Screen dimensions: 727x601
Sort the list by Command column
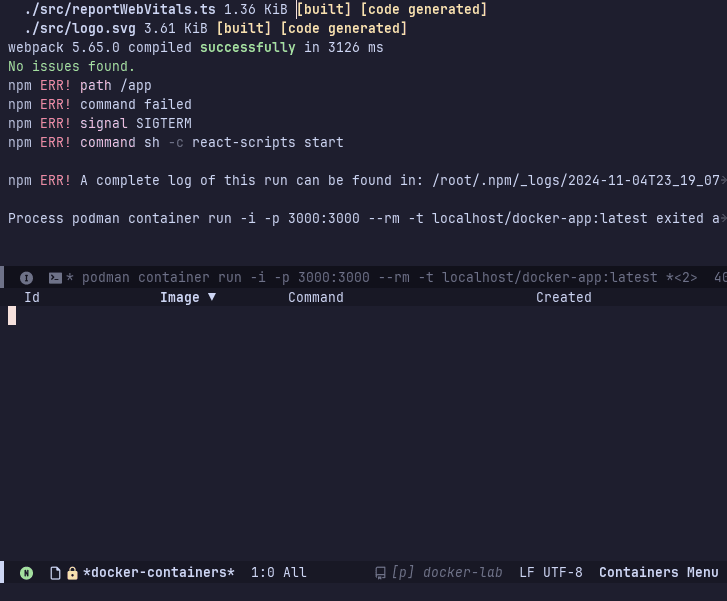click(x=315, y=297)
